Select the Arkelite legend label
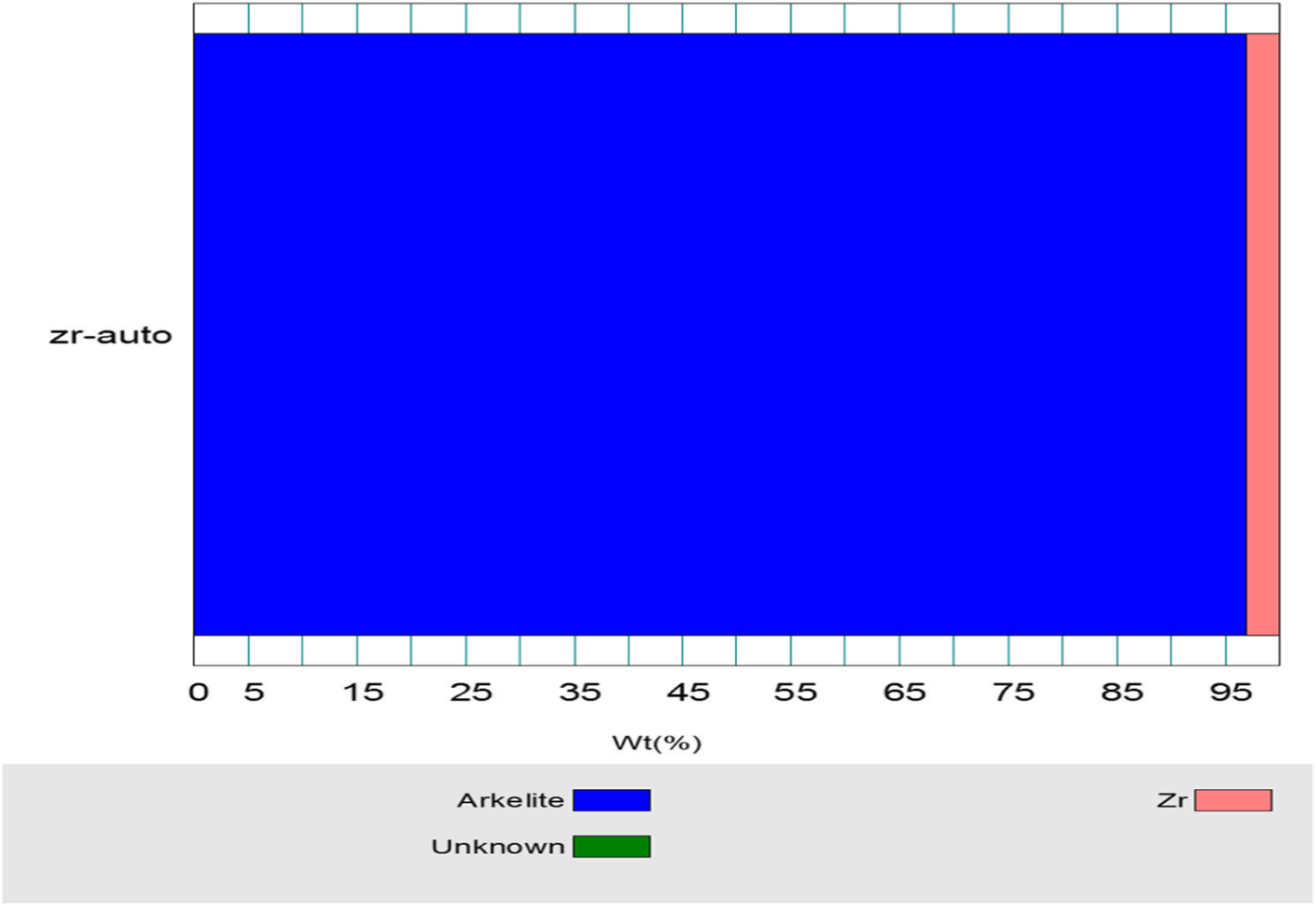 [x=510, y=800]
